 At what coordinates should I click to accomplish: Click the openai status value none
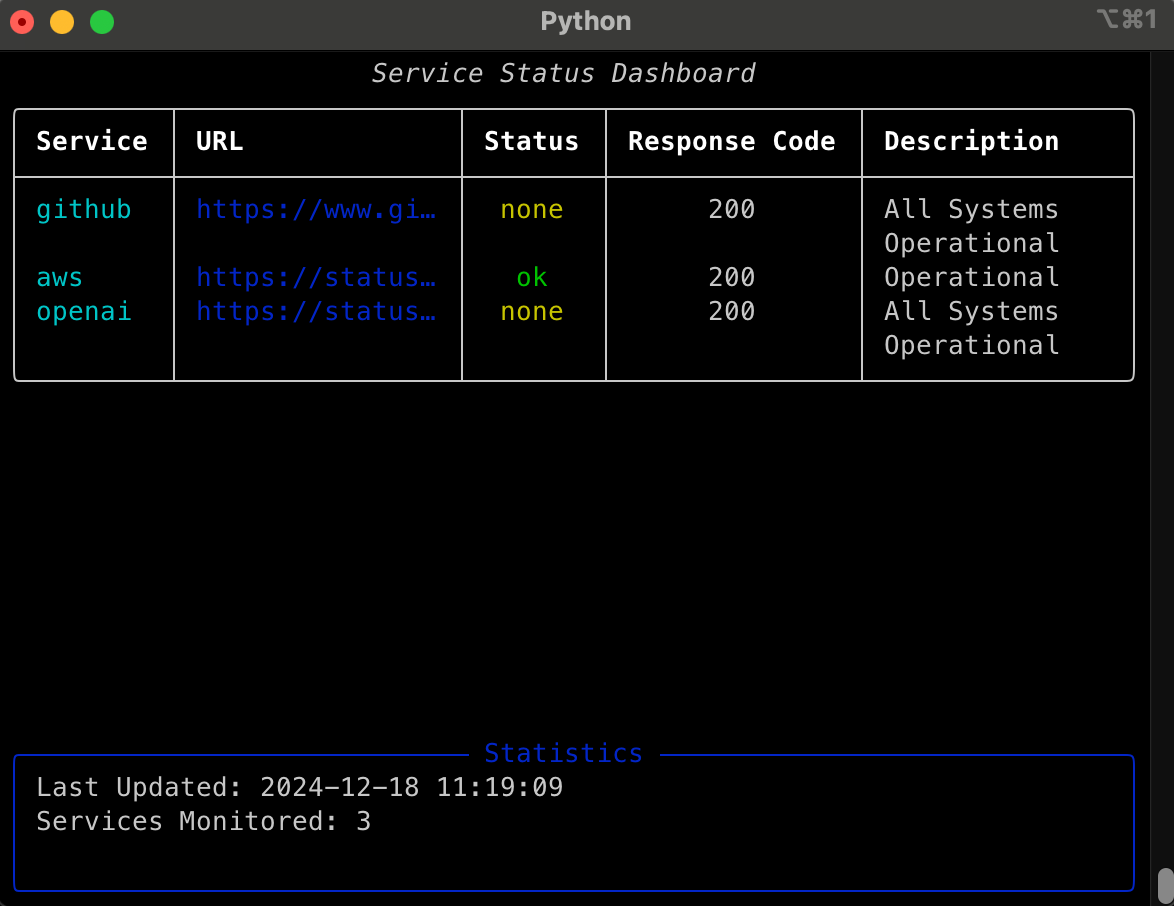(x=532, y=311)
